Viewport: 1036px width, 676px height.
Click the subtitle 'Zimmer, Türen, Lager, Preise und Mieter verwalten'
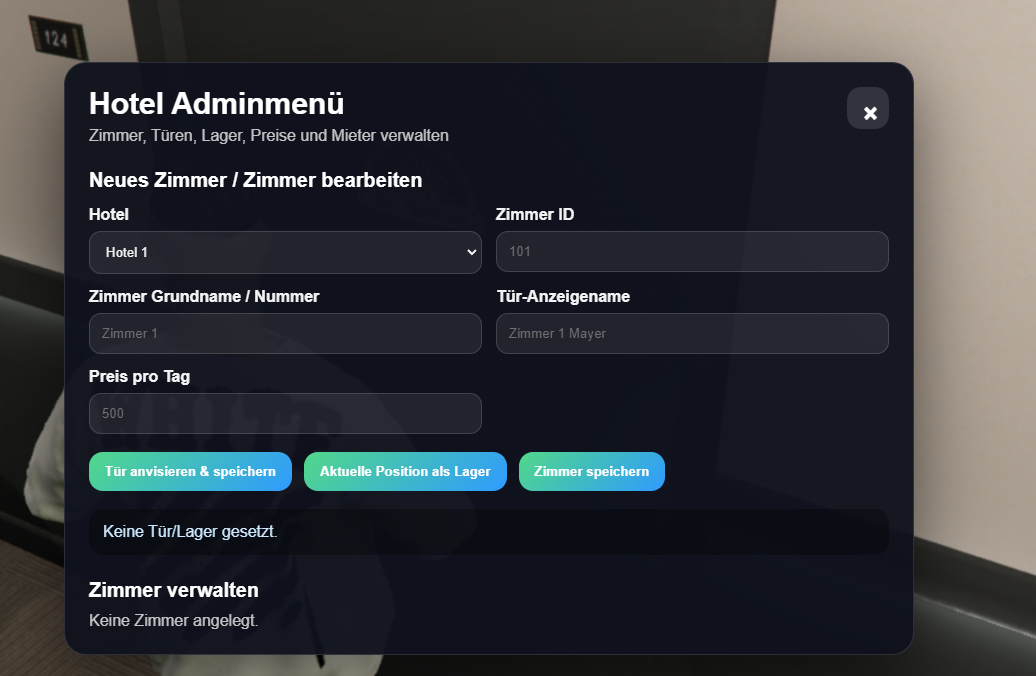click(x=268, y=135)
